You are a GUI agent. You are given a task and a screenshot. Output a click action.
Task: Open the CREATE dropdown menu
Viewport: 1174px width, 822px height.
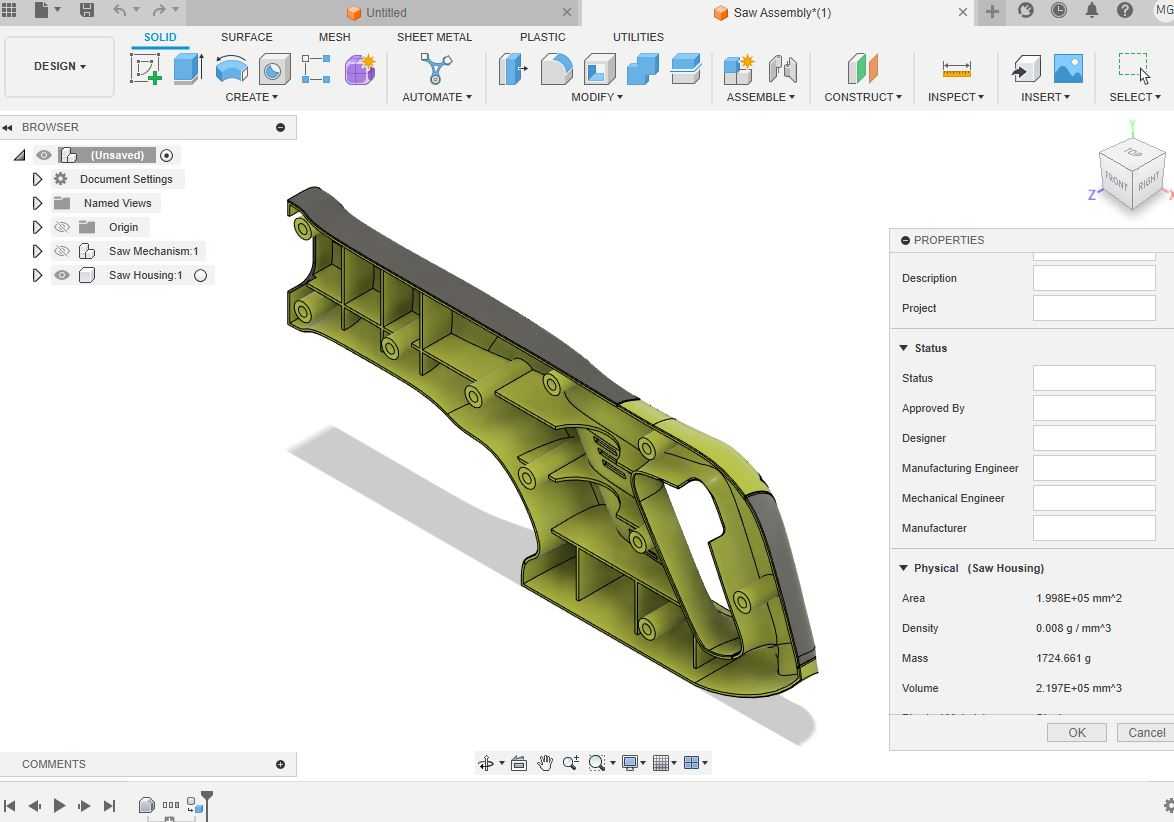tap(252, 97)
